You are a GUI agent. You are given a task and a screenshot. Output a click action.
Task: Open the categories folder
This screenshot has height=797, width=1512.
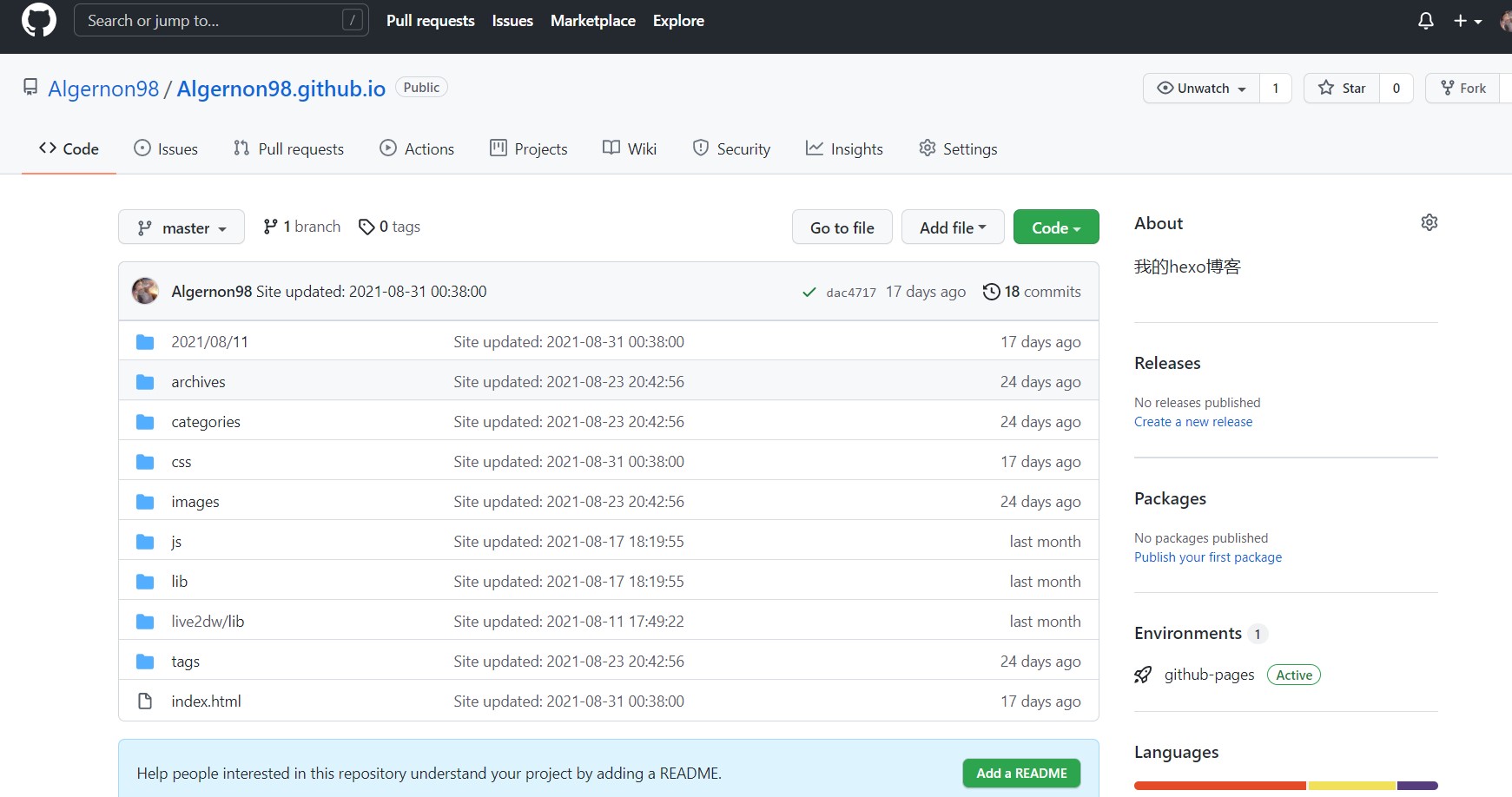point(206,422)
